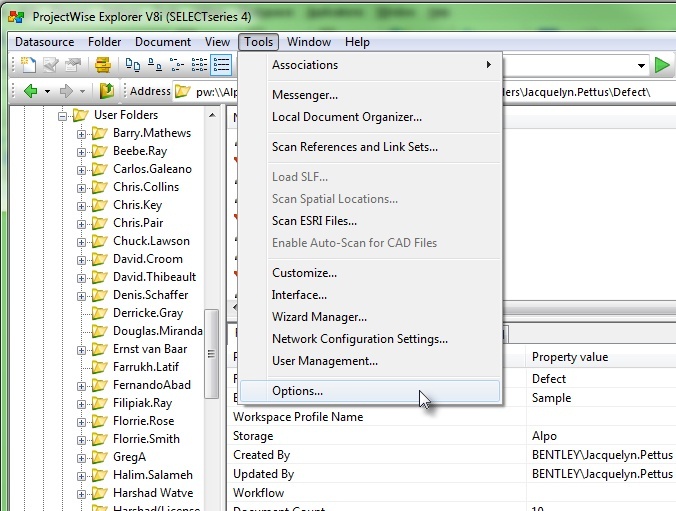
Task: Select the FernandoAbad folder
Action: click(151, 385)
